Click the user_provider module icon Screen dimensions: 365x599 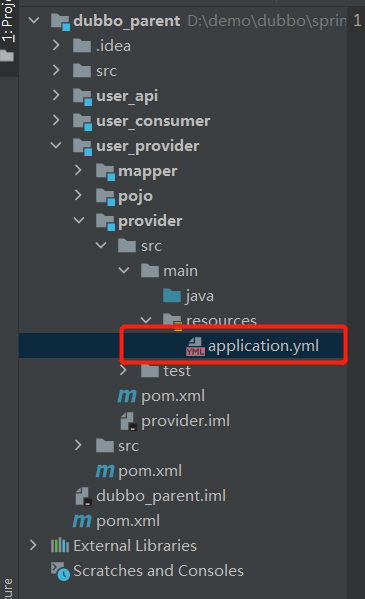[83, 147]
